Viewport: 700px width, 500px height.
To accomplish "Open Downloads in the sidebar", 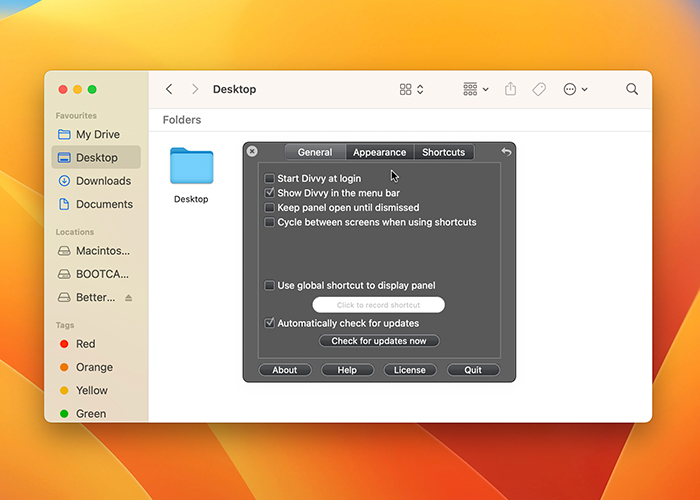I will click(x=96, y=181).
